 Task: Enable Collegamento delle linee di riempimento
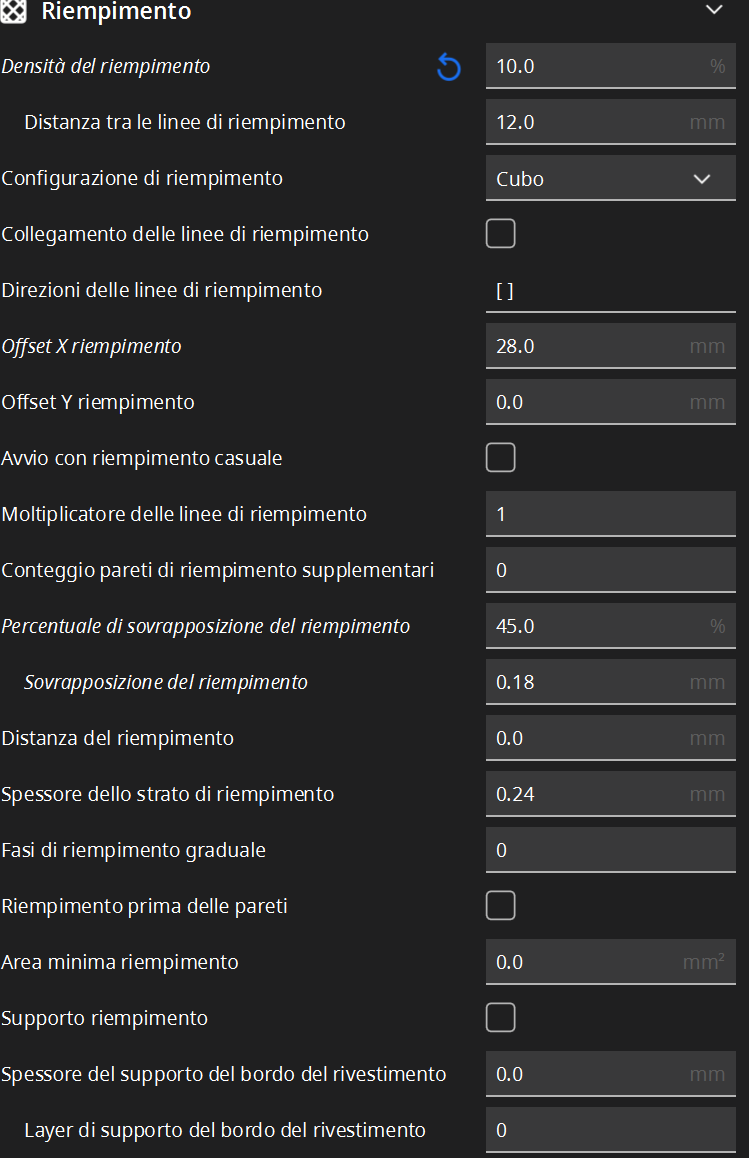tap(500, 233)
